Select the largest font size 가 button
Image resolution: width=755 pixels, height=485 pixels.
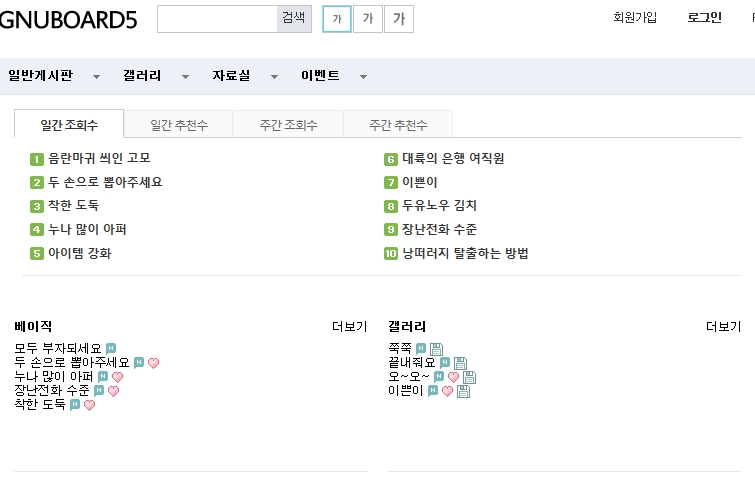pyautogui.click(x=399, y=18)
